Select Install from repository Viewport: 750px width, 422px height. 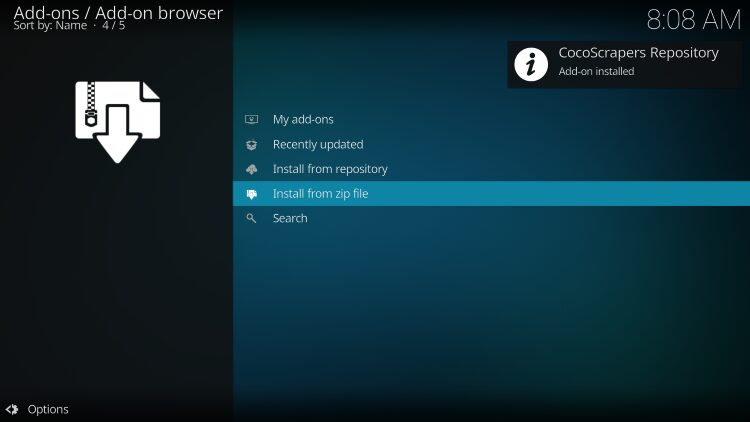click(491, 169)
